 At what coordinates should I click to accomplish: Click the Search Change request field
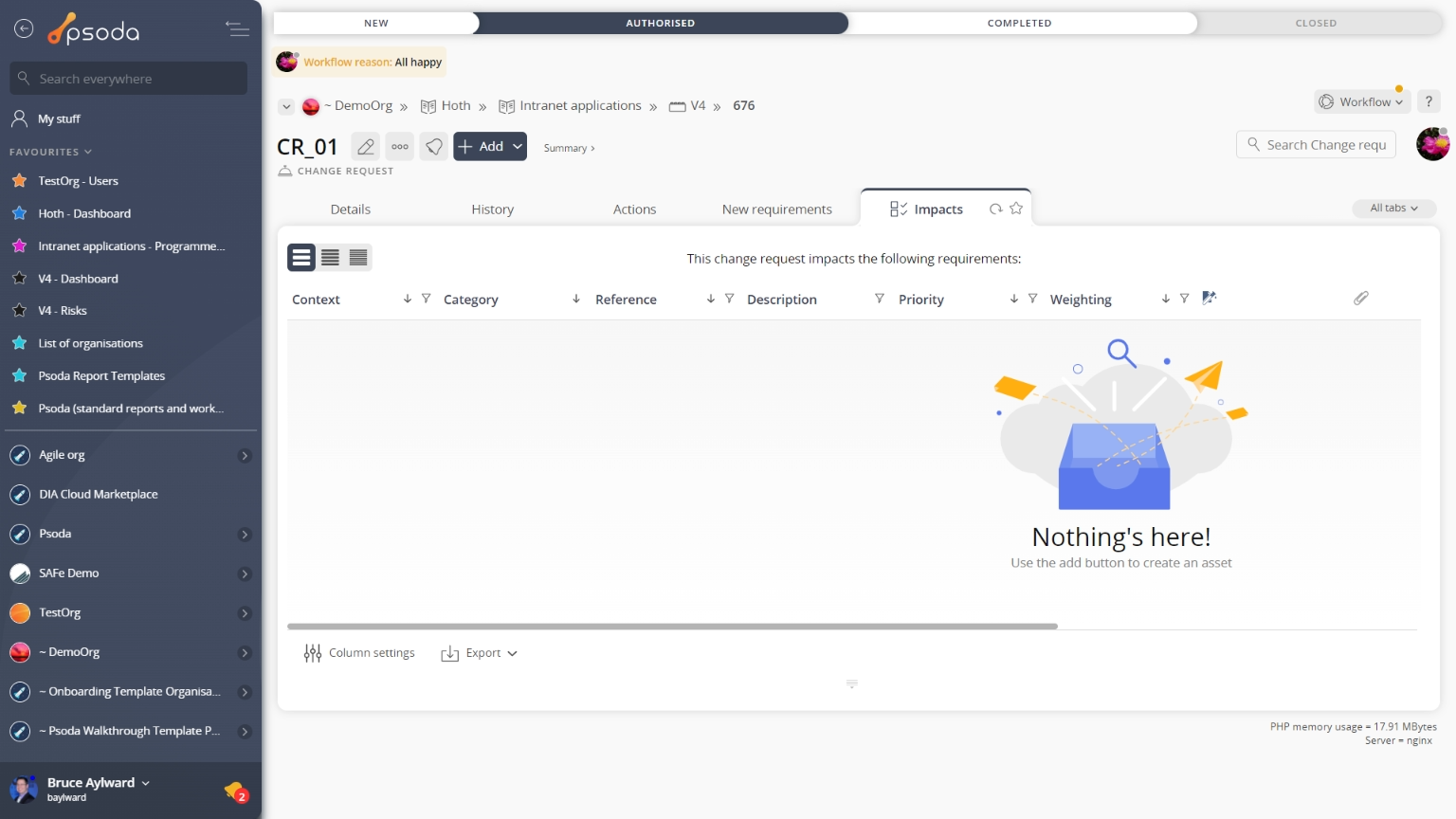click(1316, 144)
